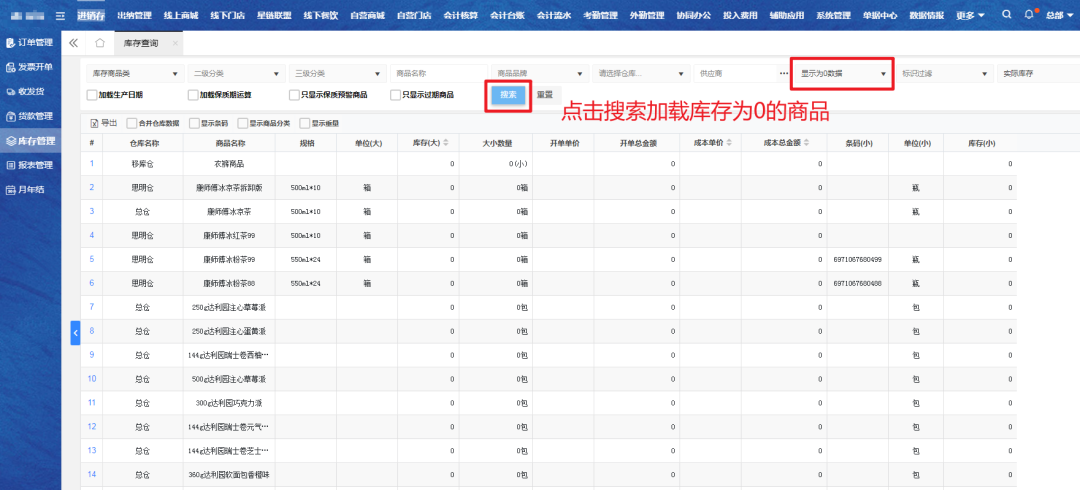Click the supplier field ellipsis icon
Image resolution: width=1080 pixels, height=490 pixels.
click(x=784, y=74)
